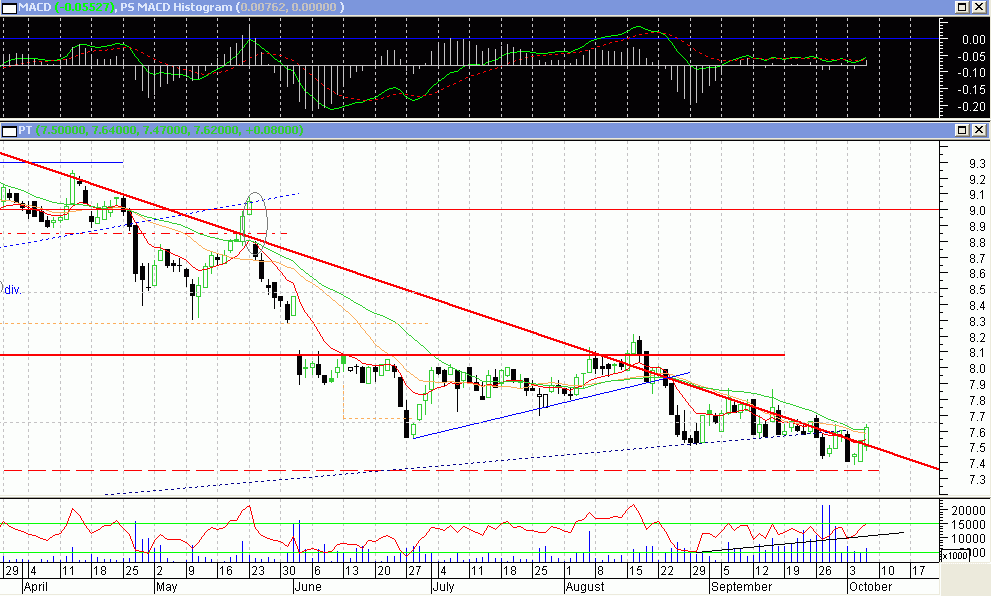Click the August month label
Screen dimensions: 991x596
pos(585,587)
